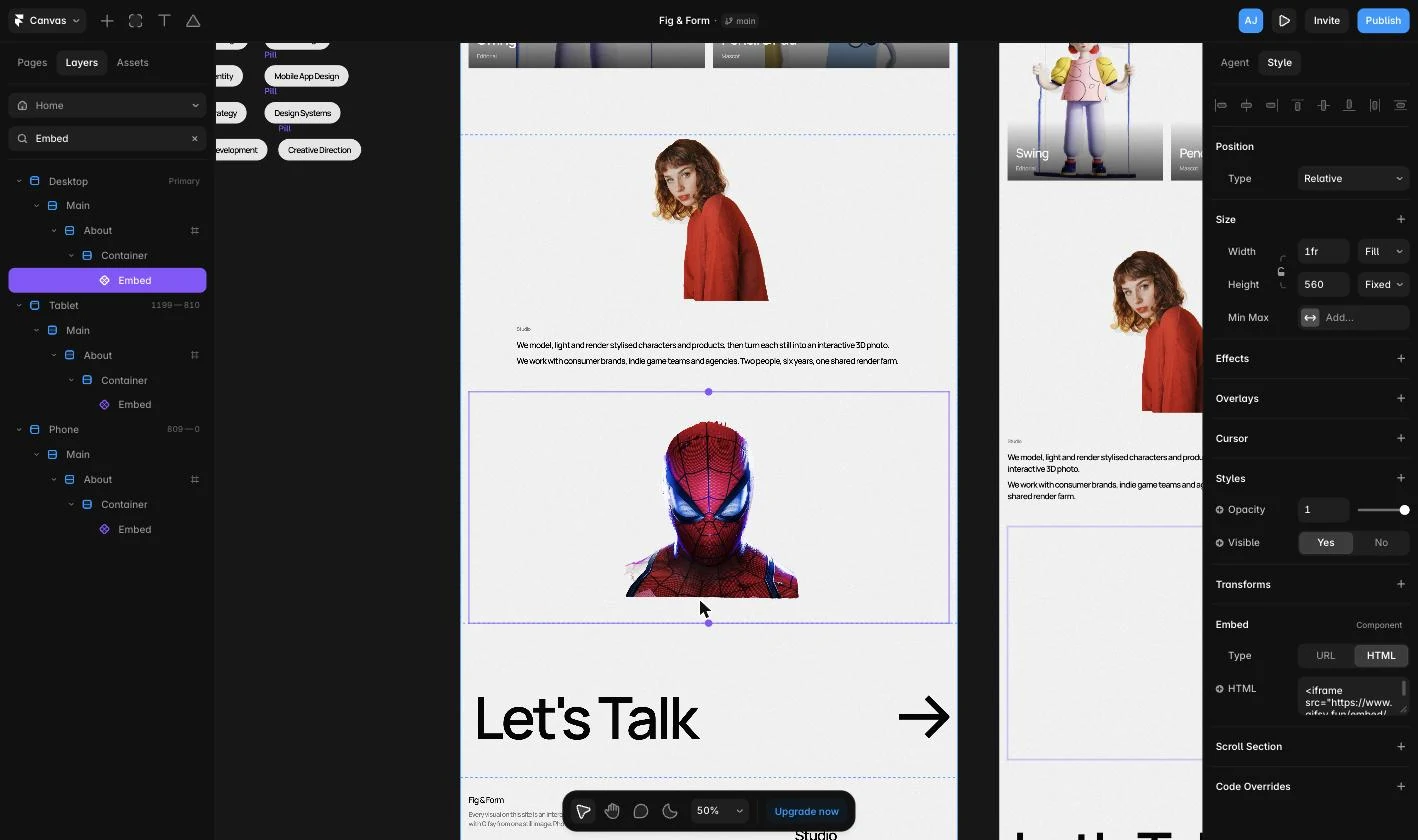Collapse the Desktop breakpoint in layers tree

[19, 181]
